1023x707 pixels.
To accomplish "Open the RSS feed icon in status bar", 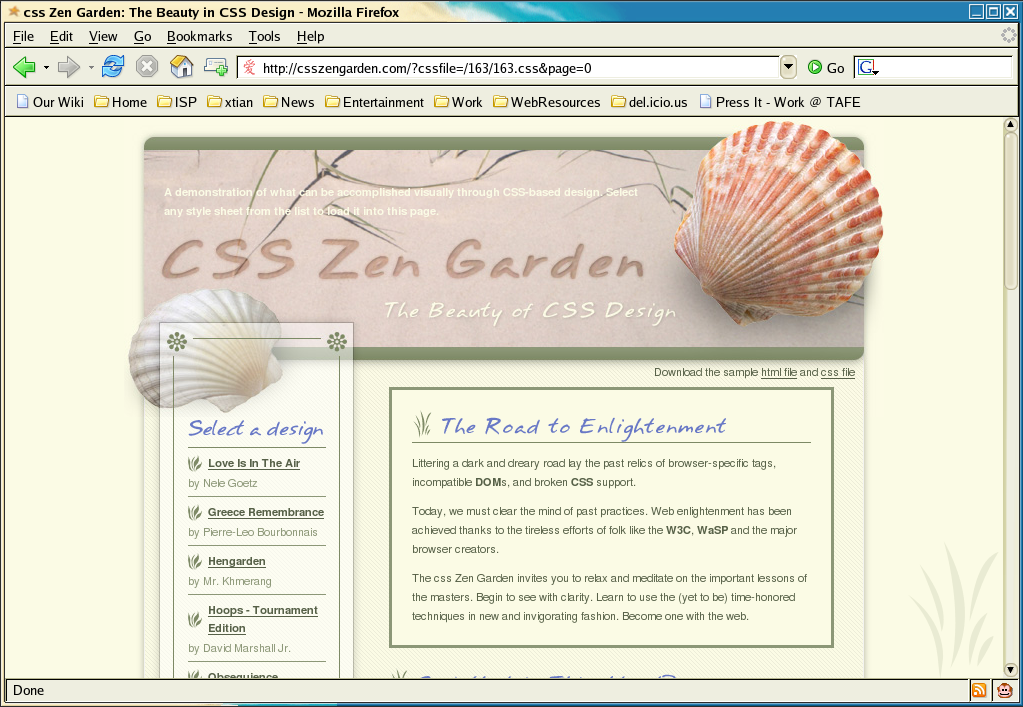I will [979, 690].
